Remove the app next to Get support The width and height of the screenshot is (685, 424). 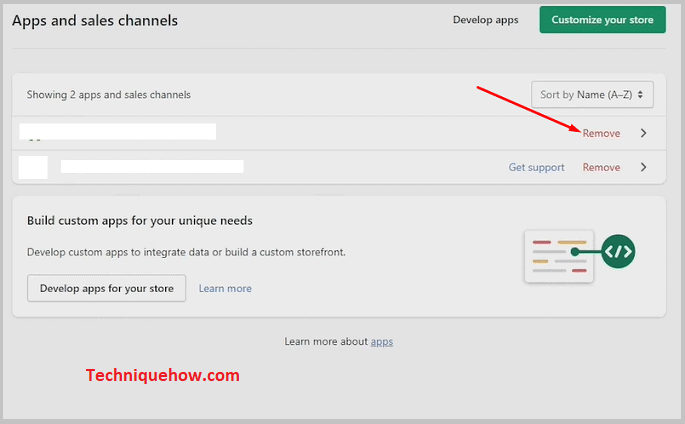click(601, 167)
